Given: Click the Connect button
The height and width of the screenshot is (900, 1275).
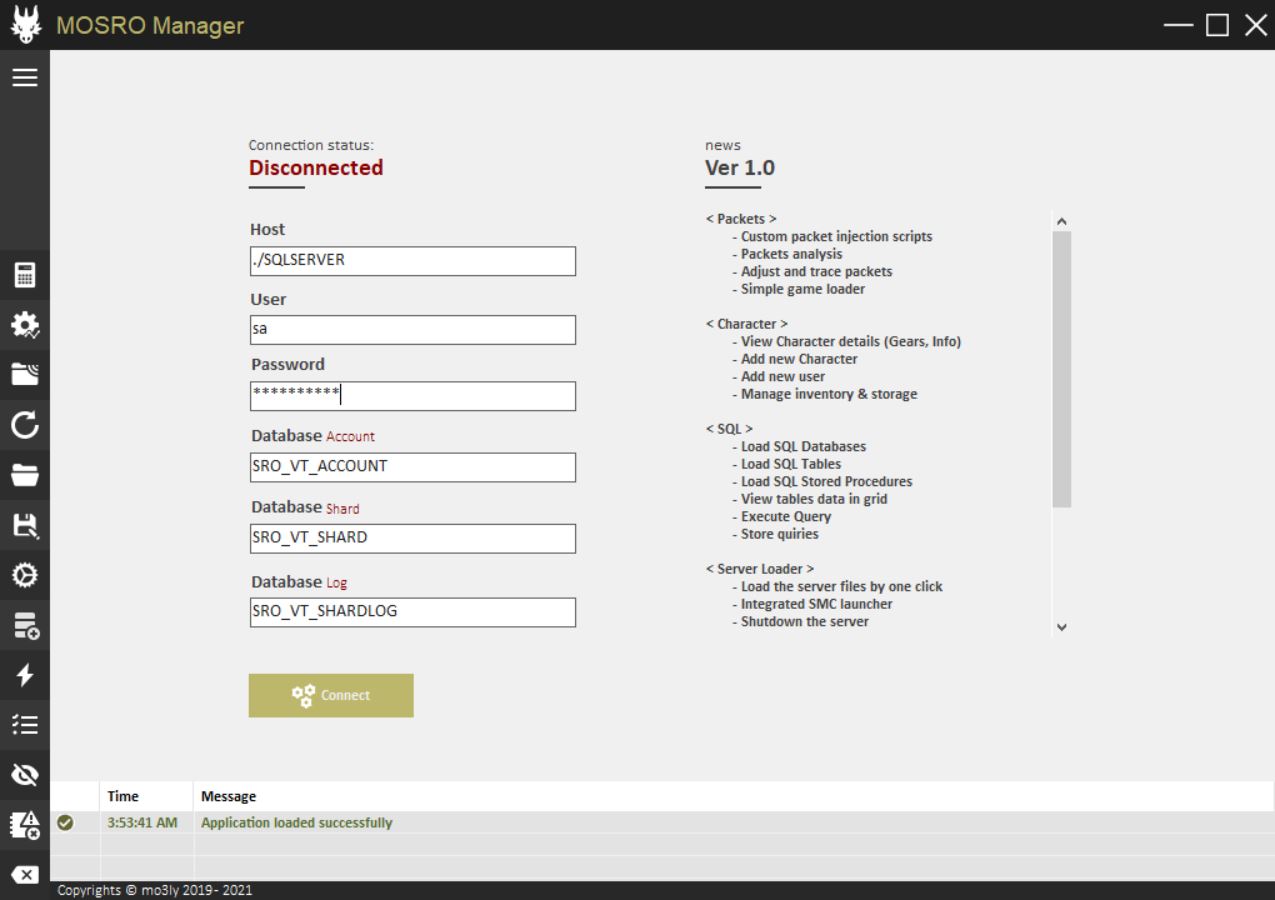Looking at the screenshot, I should 331,695.
